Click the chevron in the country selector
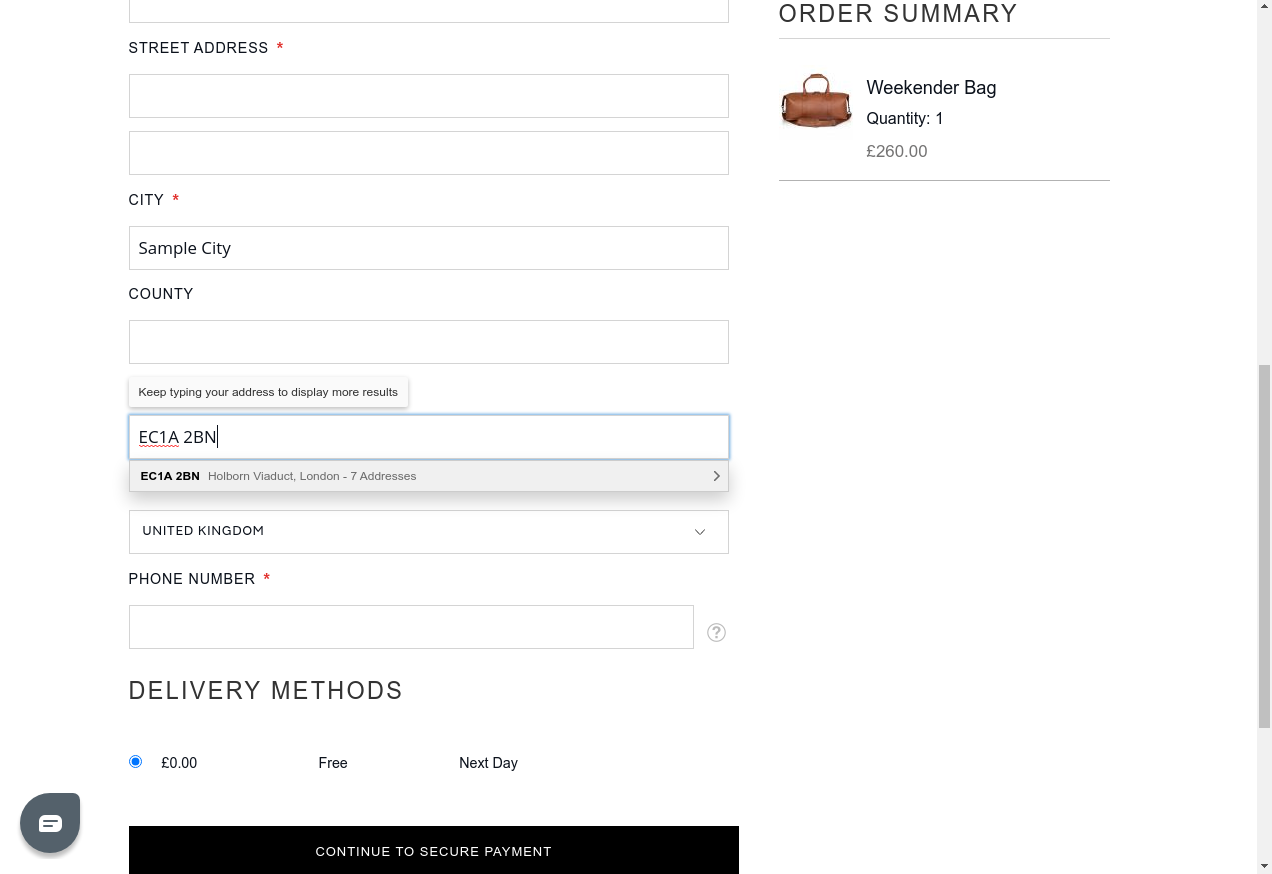The image size is (1272, 874). 700,532
